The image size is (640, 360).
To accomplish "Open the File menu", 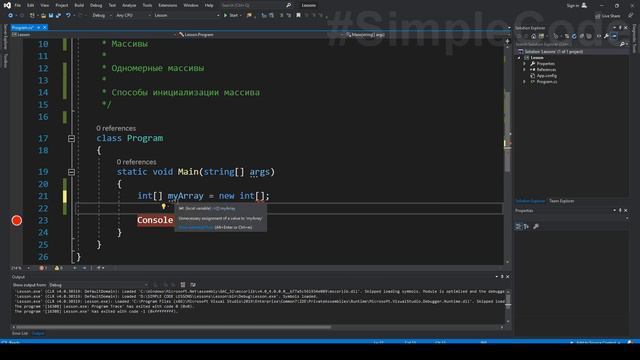I will click(17, 5).
